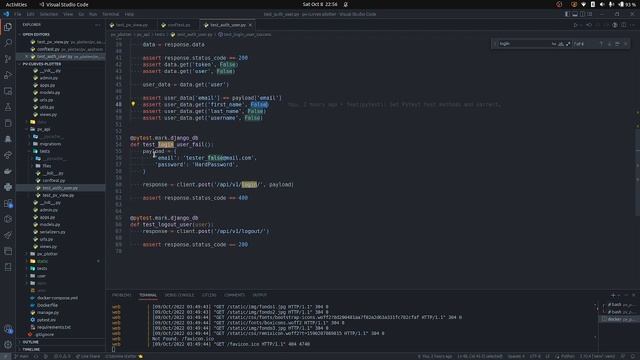The width and height of the screenshot is (640, 360).
Task: Open Remote Explorer view in activity bar
Action: (x=8, y=91)
